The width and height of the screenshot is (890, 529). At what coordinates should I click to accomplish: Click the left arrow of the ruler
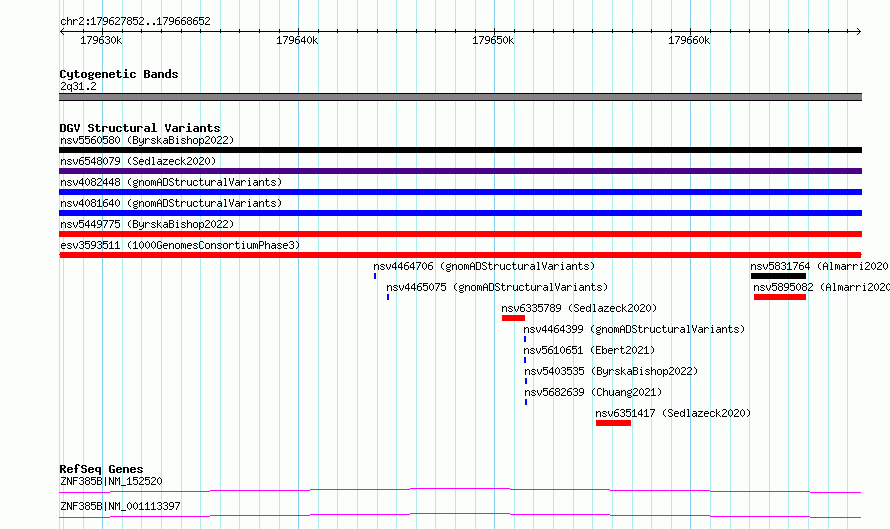tap(62, 31)
